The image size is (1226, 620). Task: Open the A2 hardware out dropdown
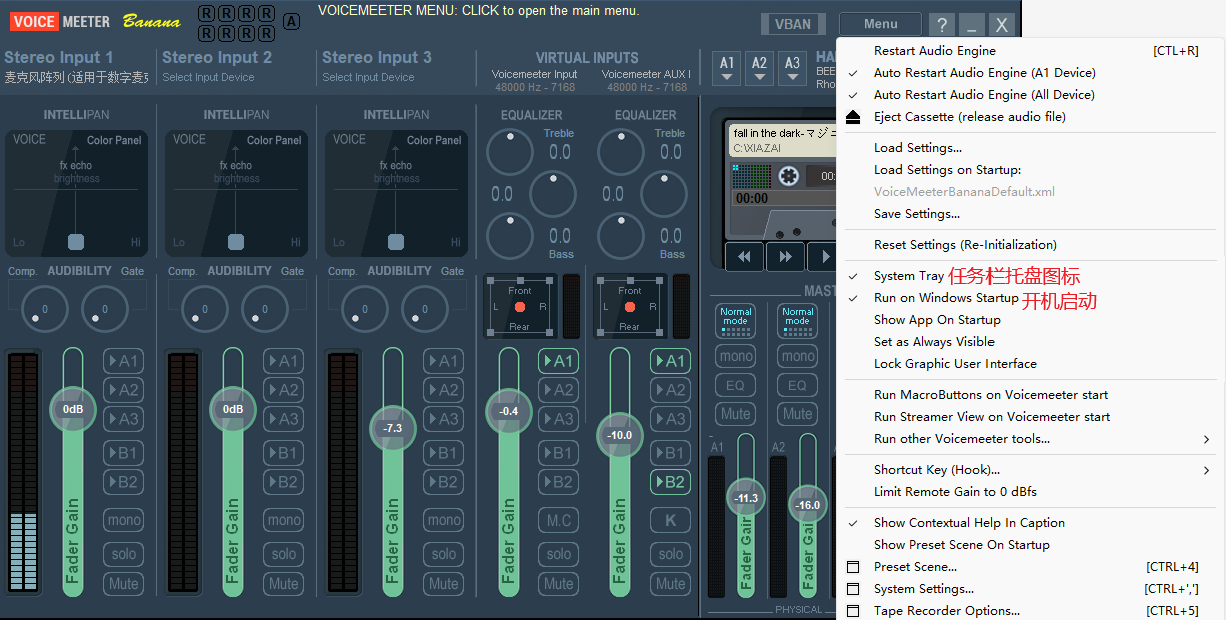[760, 68]
